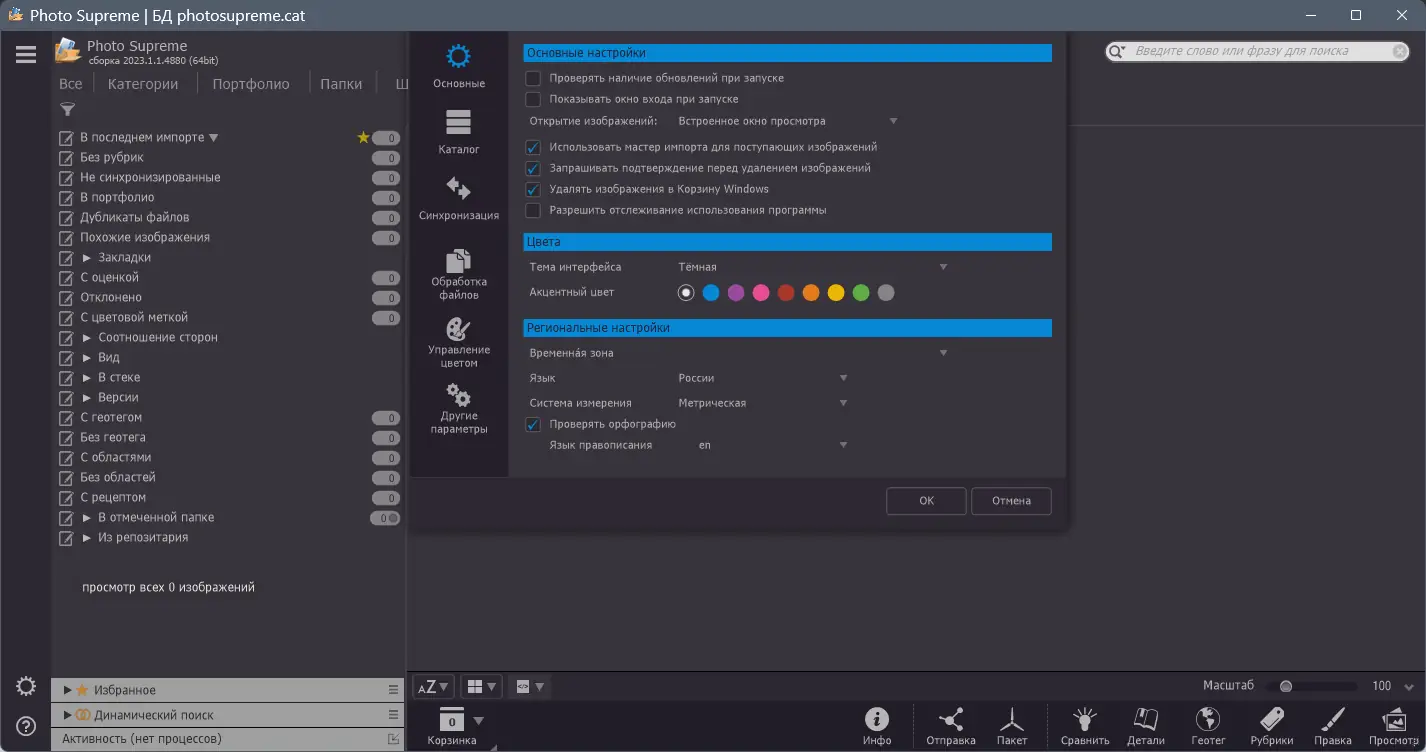The height and width of the screenshot is (752, 1426).
Task: Open help with the question mark icon
Action: pos(26,726)
